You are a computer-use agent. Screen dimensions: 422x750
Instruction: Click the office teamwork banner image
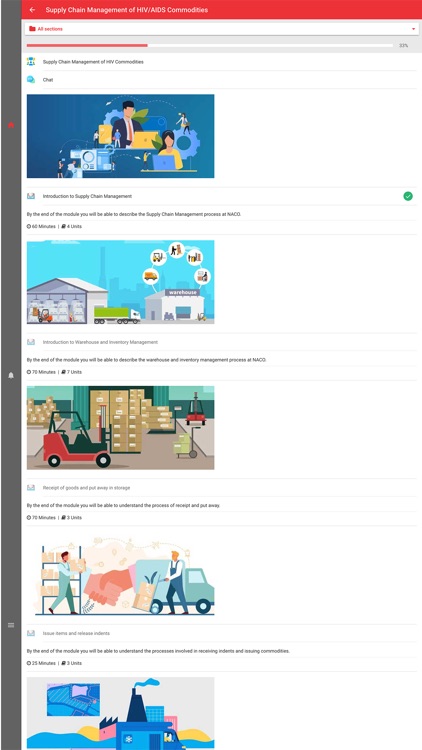[x=121, y=136]
